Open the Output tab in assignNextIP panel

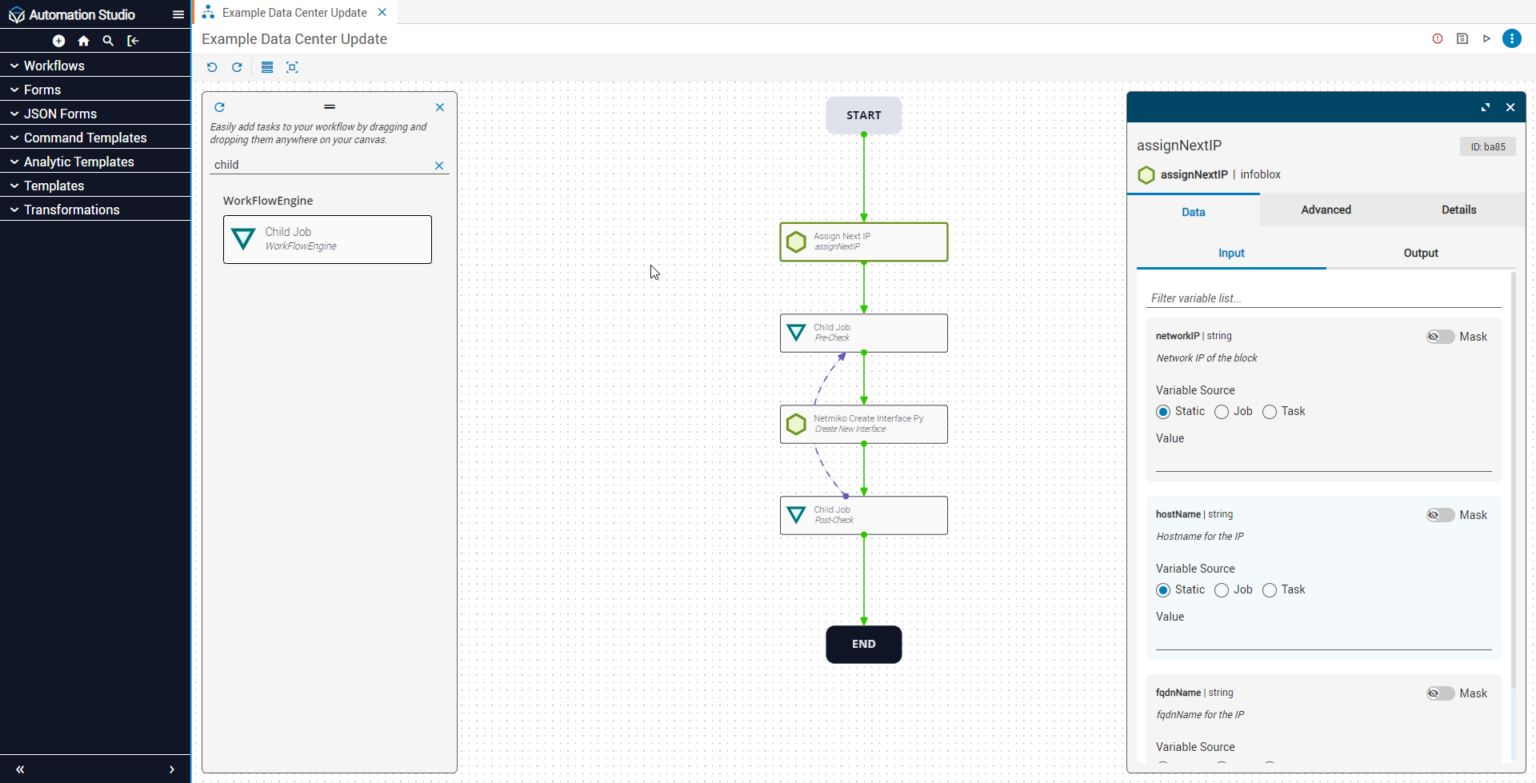[x=1420, y=253]
